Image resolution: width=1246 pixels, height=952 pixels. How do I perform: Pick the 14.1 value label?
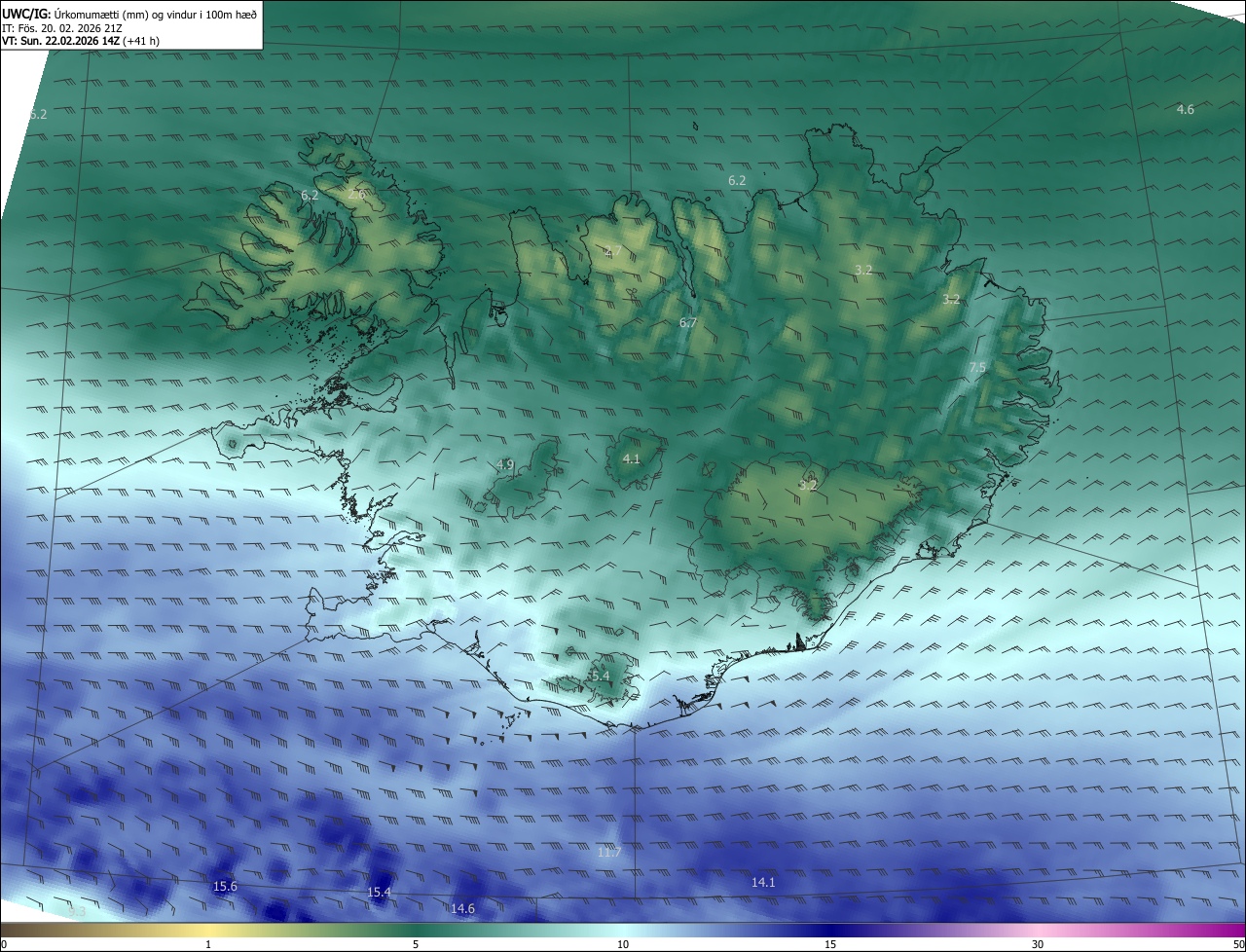763,882
